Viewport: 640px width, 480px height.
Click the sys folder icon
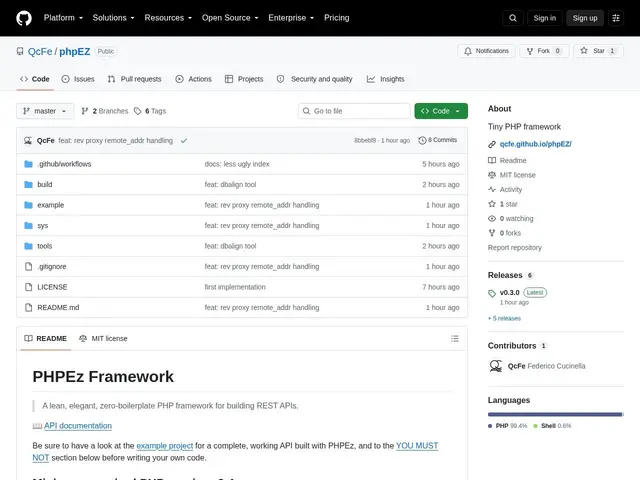point(28,225)
